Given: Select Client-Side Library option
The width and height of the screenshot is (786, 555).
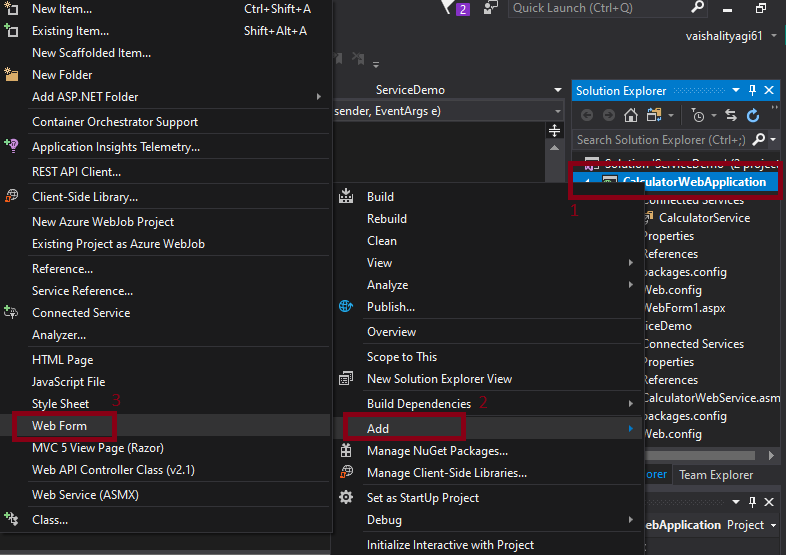Looking at the screenshot, I should 165,197.
